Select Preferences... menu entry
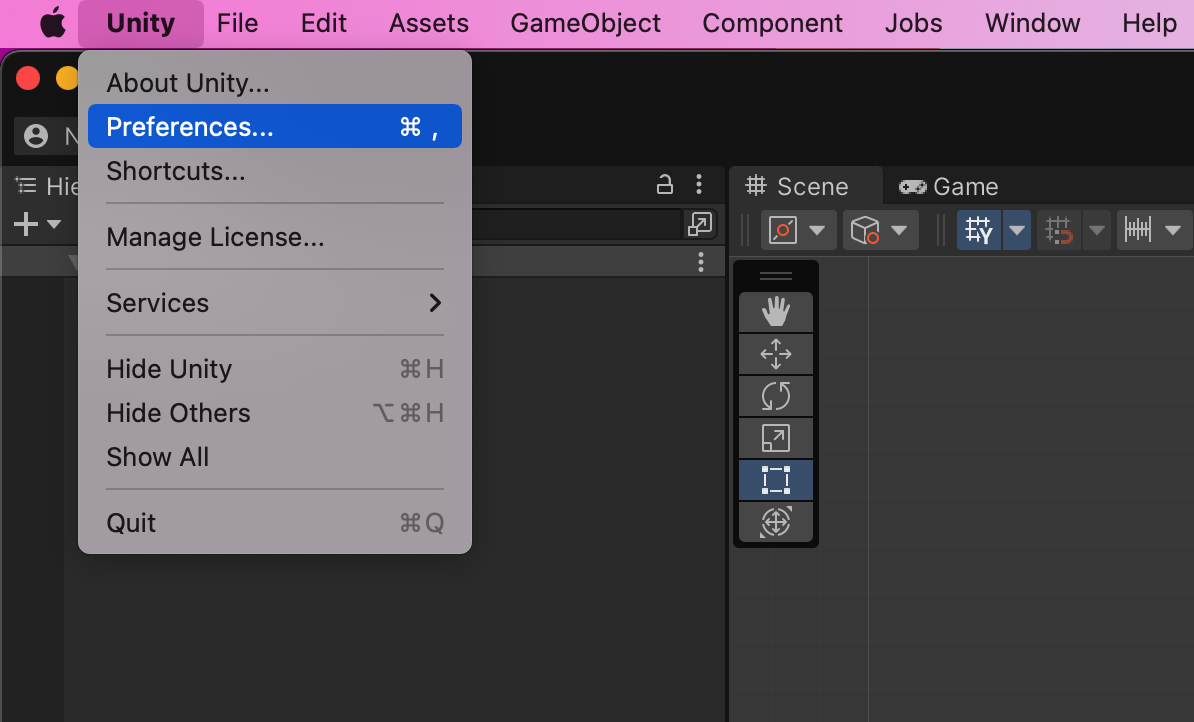Screen dimensions: 1194x722 click(x=275, y=126)
